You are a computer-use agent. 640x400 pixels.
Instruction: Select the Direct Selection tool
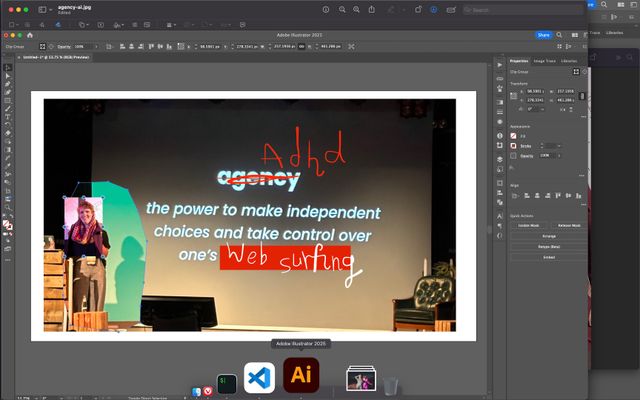click(x=7, y=76)
